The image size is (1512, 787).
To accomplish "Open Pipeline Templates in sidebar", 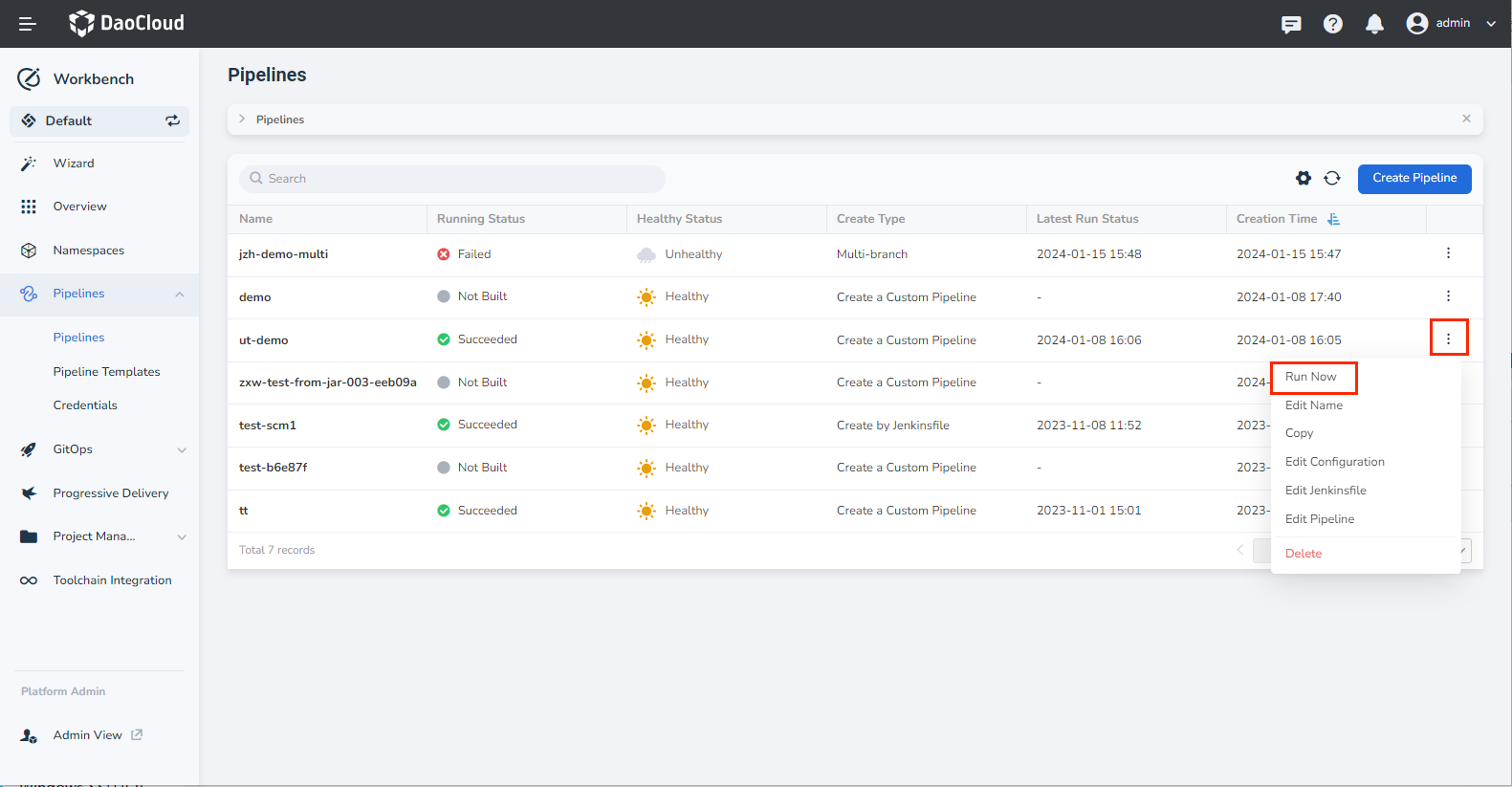I will tap(106, 372).
